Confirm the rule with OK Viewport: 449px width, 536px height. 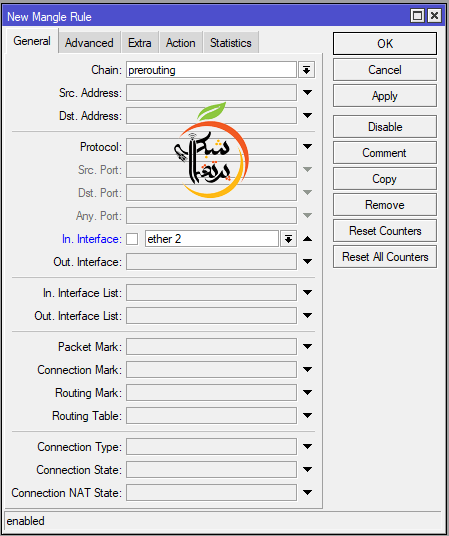point(385,43)
